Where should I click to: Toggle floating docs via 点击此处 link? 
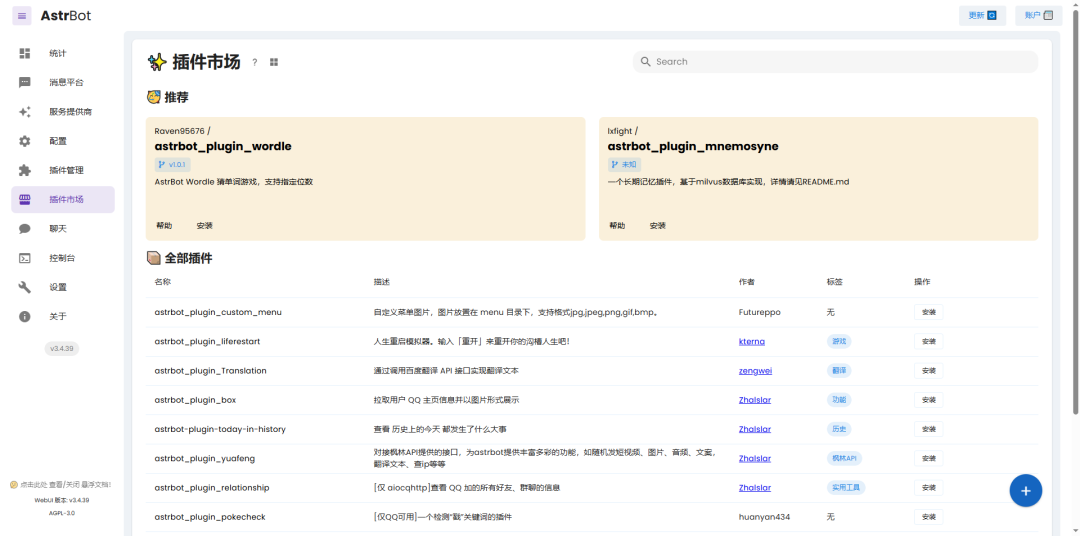tap(61, 485)
